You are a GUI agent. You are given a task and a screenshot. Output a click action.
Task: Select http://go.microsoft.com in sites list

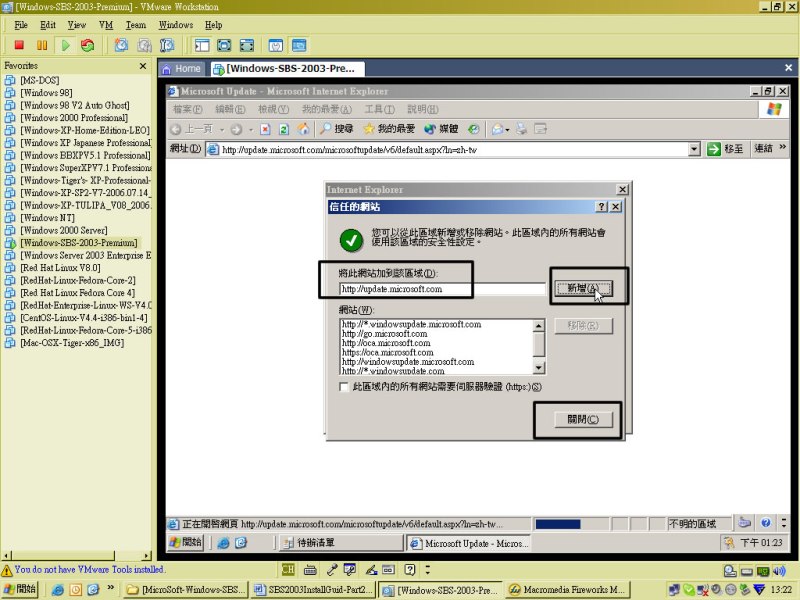pyautogui.click(x=385, y=334)
